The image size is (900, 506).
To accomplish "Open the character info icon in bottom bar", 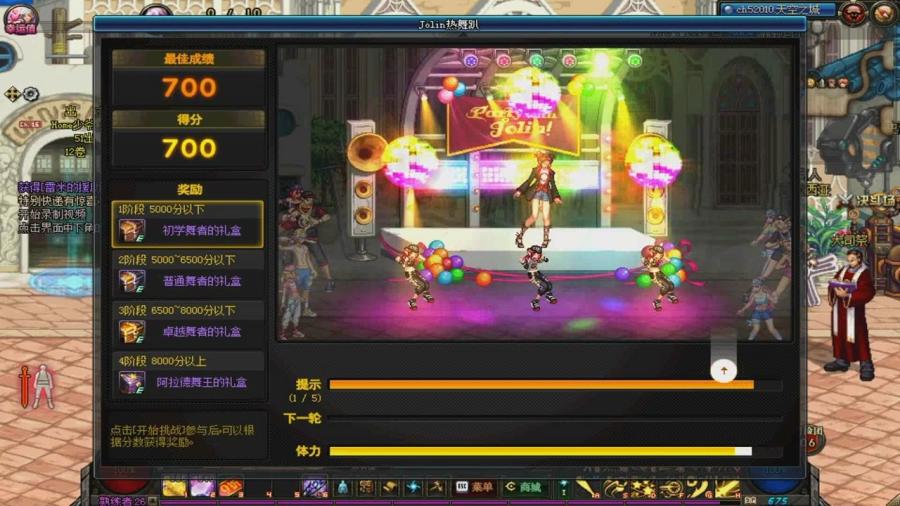I will click(x=343, y=488).
